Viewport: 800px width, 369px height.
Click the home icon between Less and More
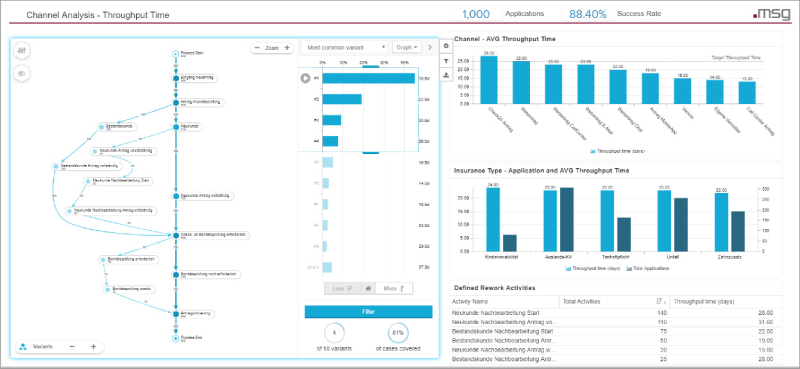tap(368, 288)
